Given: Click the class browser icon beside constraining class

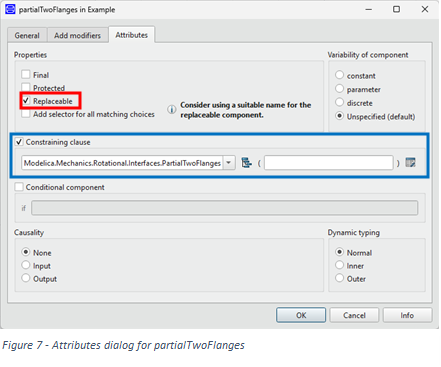Looking at the screenshot, I should [246, 163].
